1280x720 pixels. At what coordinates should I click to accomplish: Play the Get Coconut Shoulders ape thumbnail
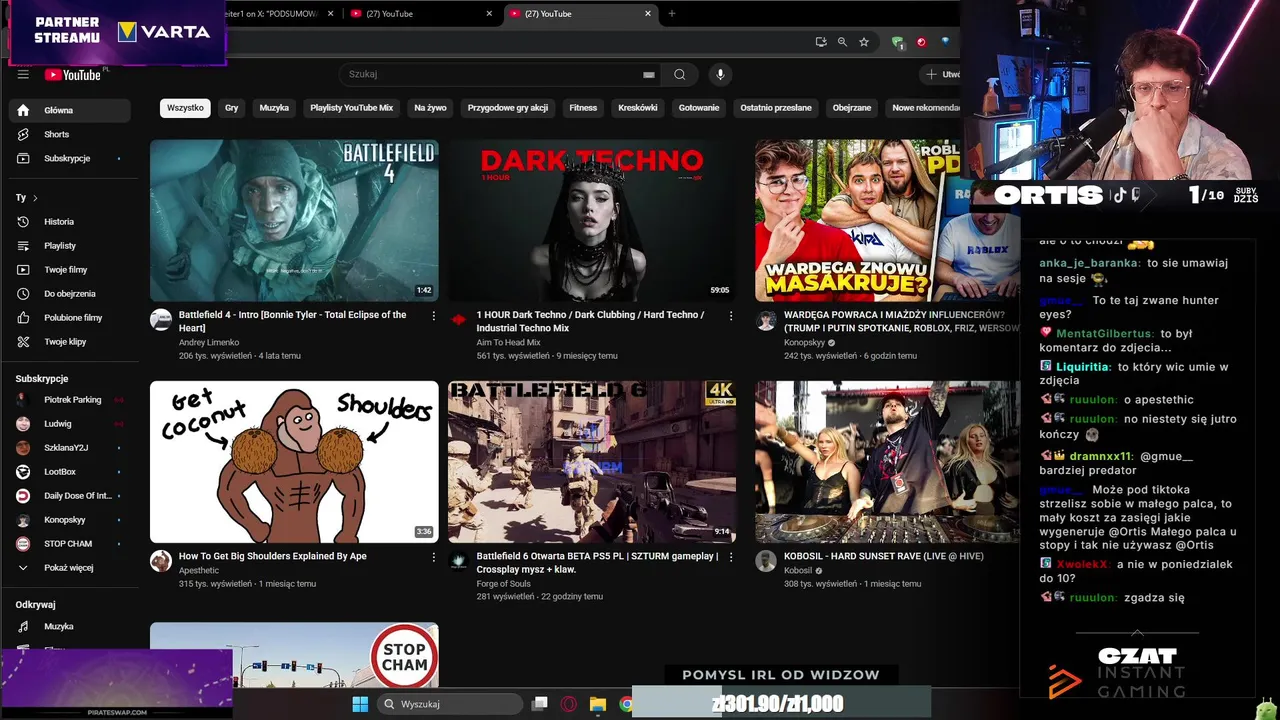point(294,461)
